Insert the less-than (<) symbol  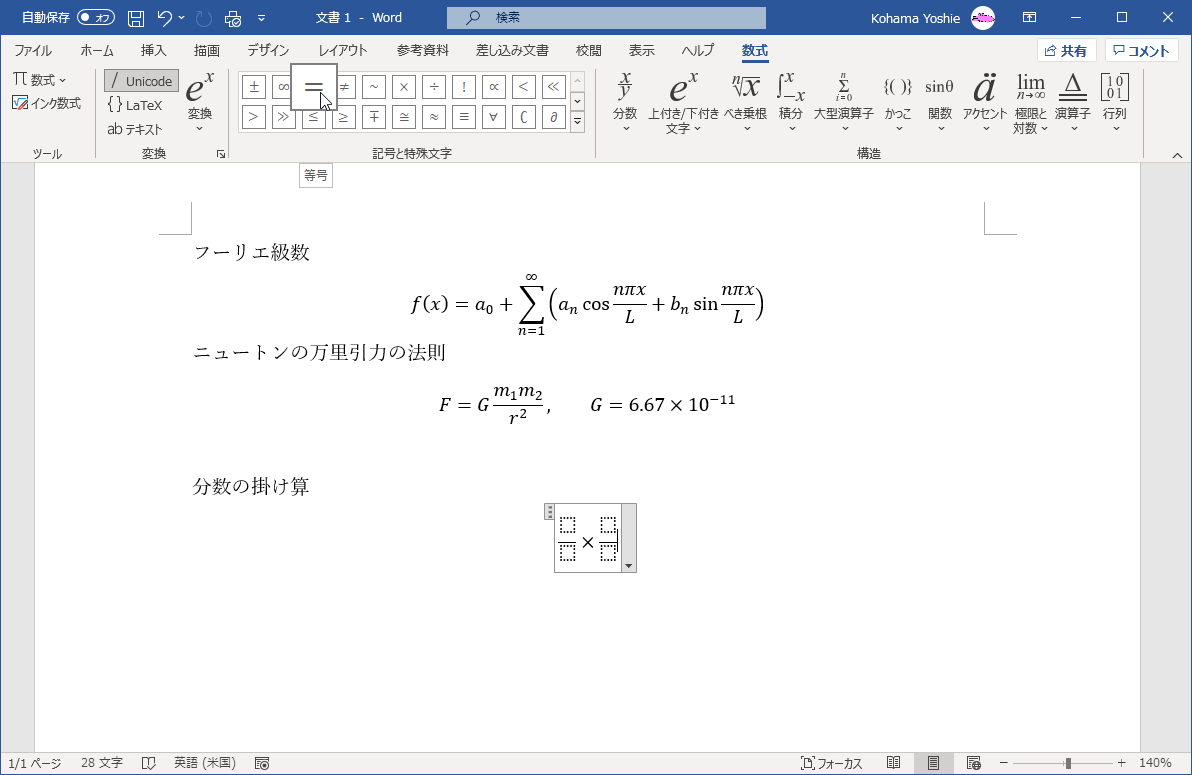point(523,87)
